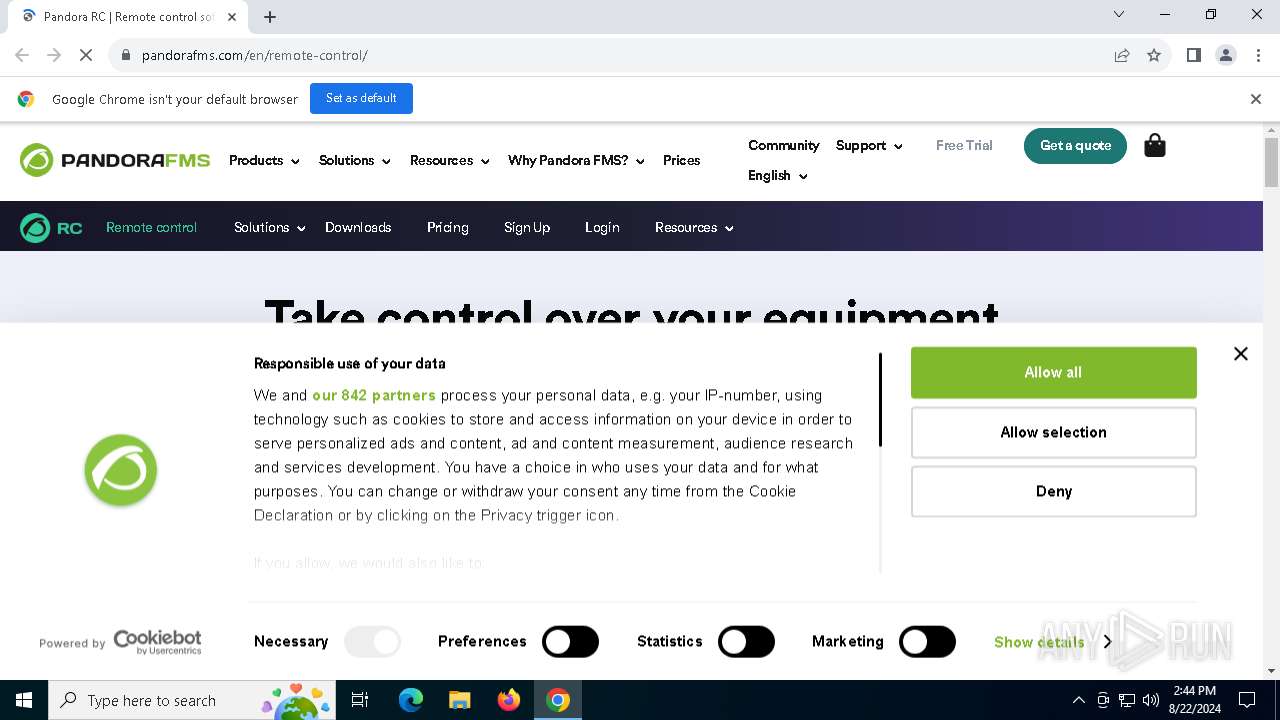Click Chrome icon on taskbar
This screenshot has width=1280, height=720.
tap(558, 700)
